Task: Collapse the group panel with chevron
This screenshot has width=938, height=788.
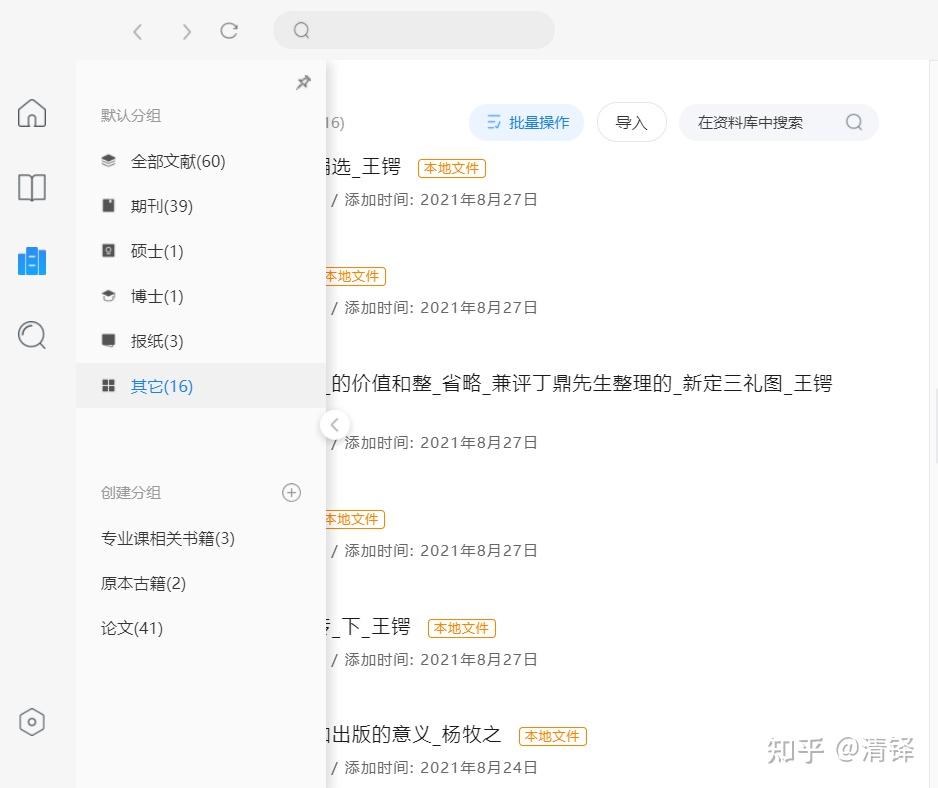Action: (334, 425)
